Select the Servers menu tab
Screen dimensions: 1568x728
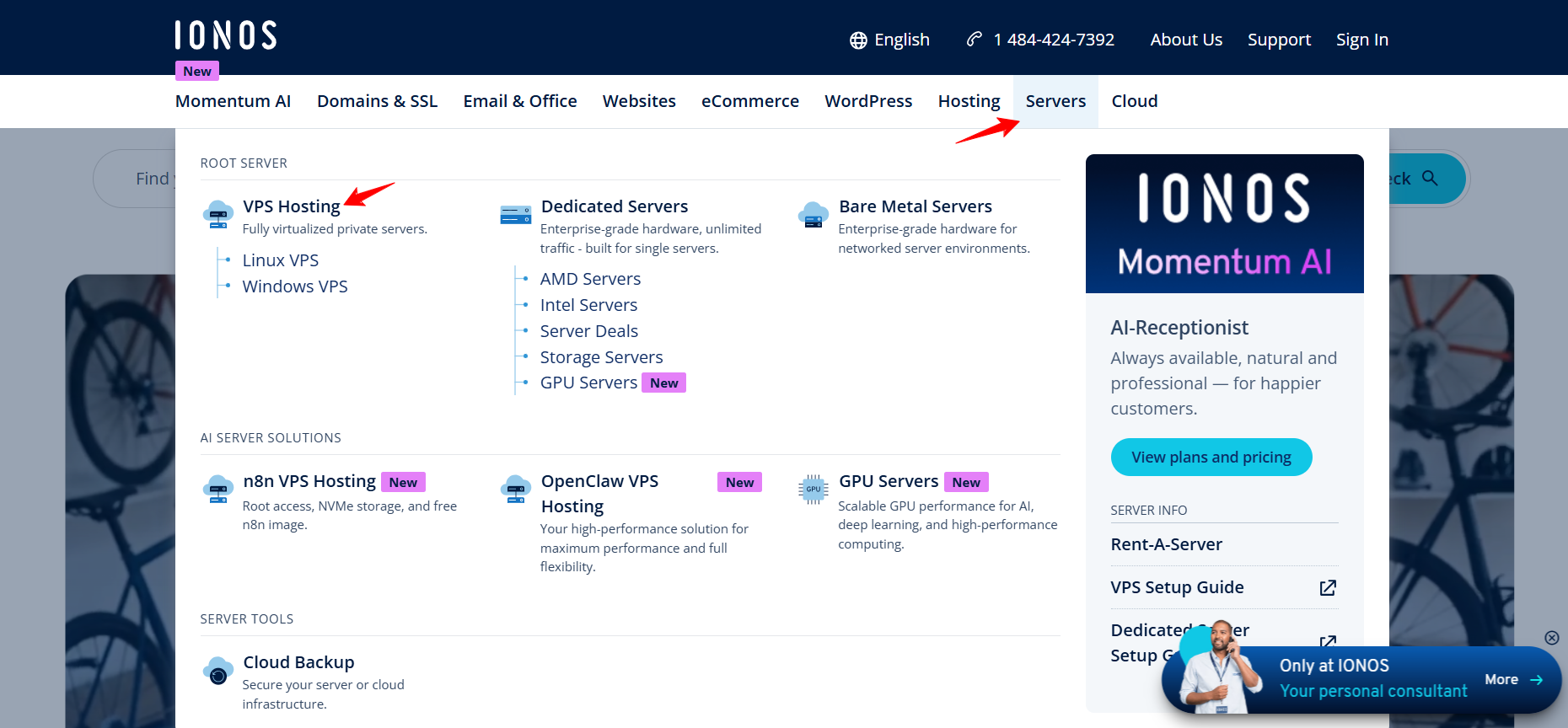[x=1055, y=101]
